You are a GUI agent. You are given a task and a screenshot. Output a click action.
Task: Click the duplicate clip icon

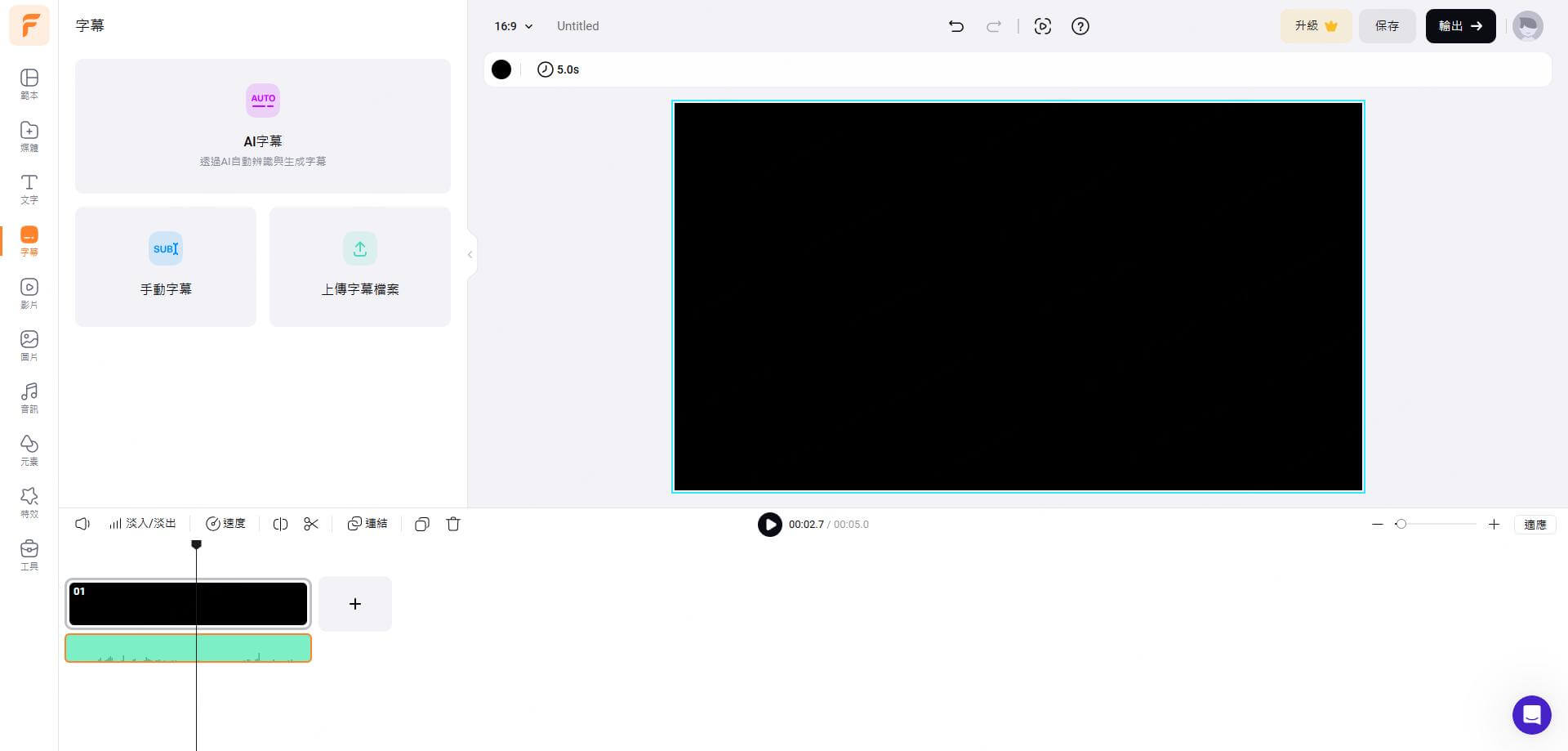pyautogui.click(x=422, y=524)
